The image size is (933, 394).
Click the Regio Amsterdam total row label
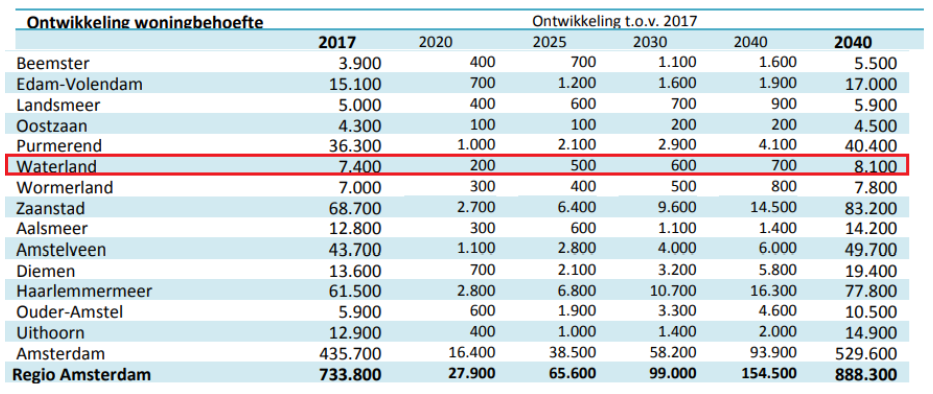[83, 374]
